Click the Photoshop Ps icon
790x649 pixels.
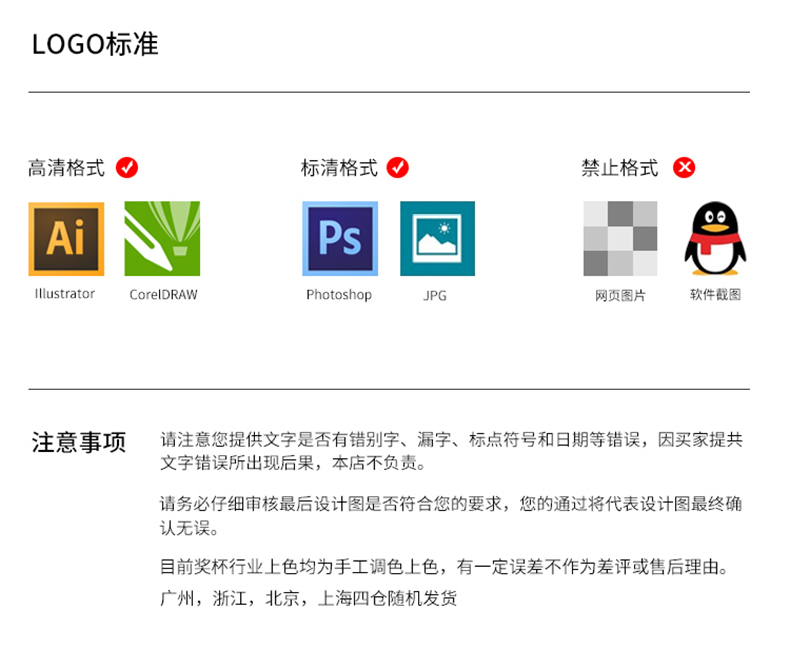point(340,239)
